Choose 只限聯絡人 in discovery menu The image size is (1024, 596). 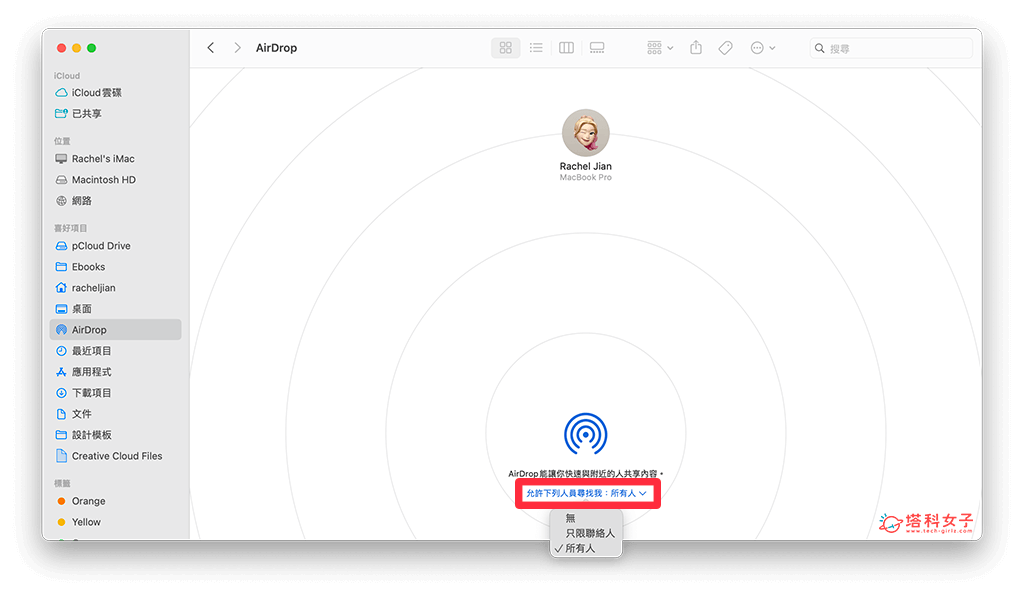586,533
